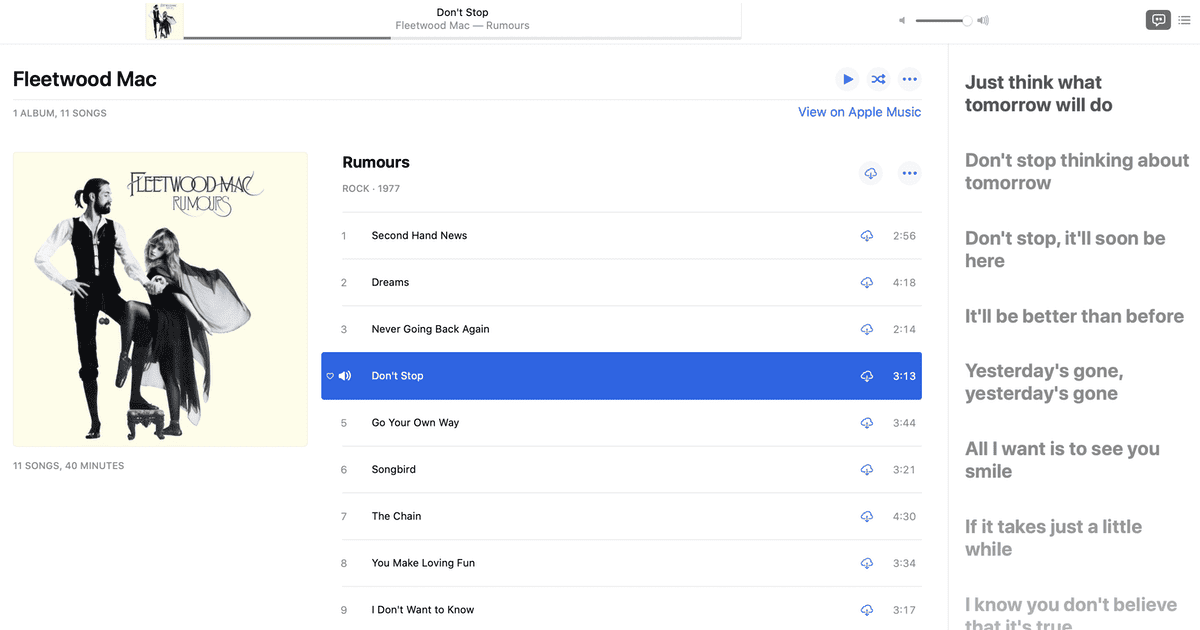The width and height of the screenshot is (1200, 630).
Task: Click the now playing title Don't Stop
Action: click(x=463, y=13)
